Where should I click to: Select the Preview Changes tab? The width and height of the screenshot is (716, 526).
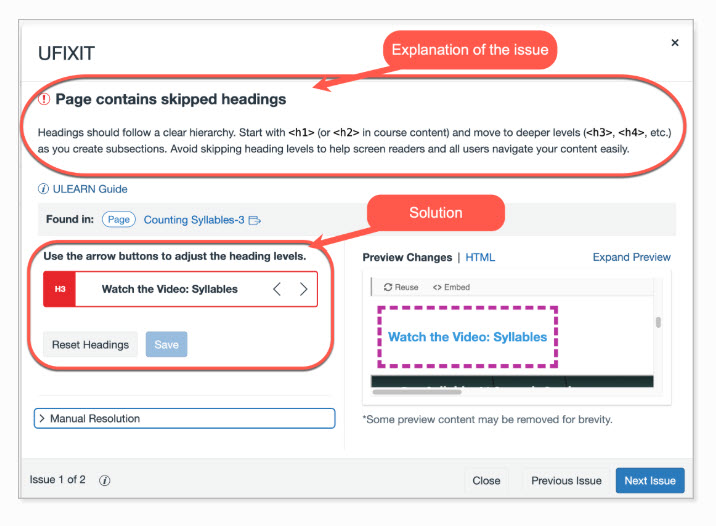click(x=407, y=258)
